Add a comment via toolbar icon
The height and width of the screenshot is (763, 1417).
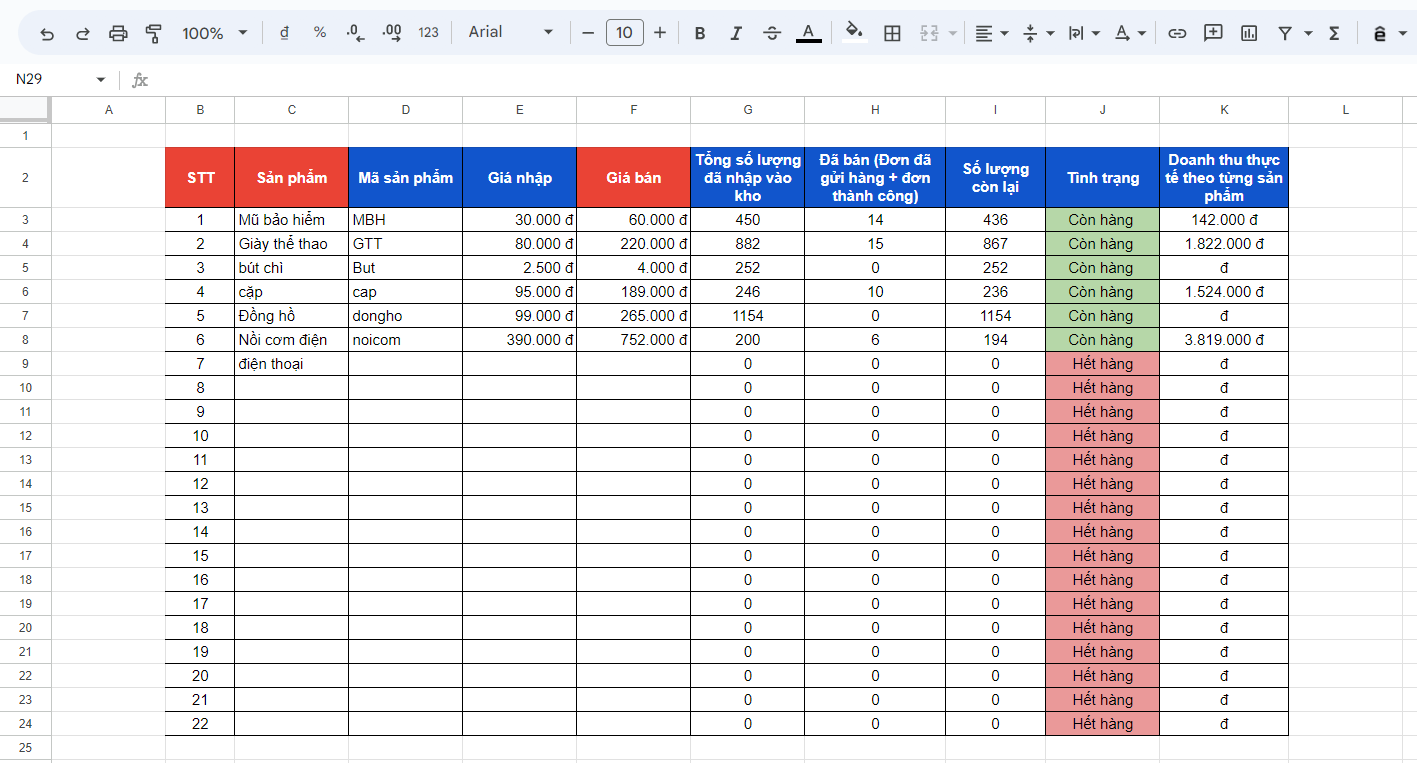tap(1213, 33)
